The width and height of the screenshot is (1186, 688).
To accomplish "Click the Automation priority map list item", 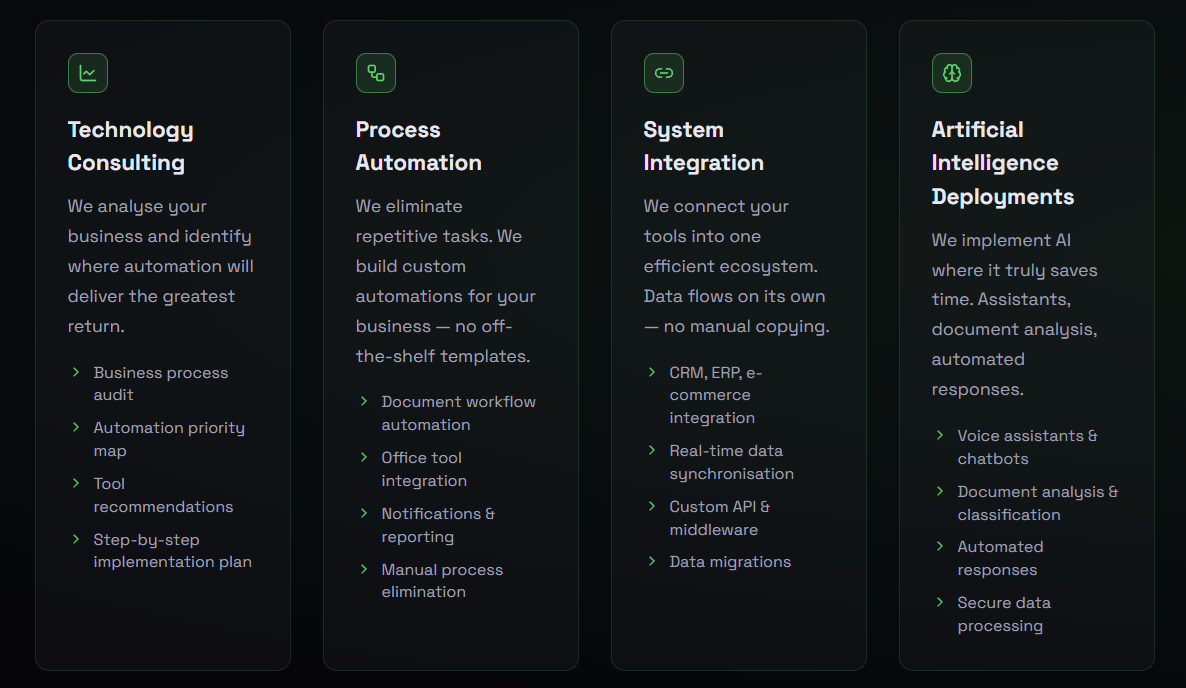I will pos(169,439).
